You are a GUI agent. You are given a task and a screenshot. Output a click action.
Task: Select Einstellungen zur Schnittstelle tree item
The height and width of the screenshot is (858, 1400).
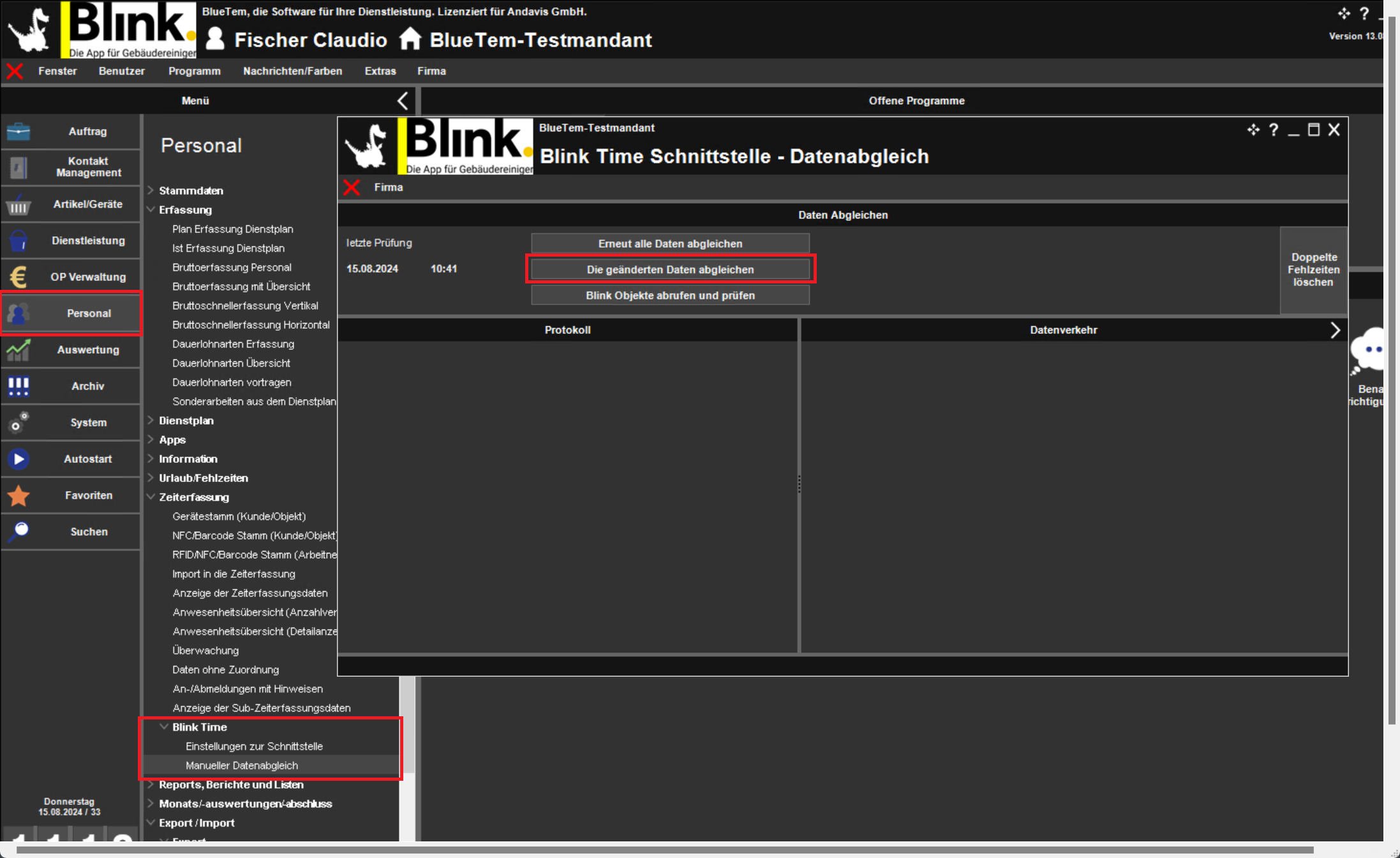(x=254, y=746)
